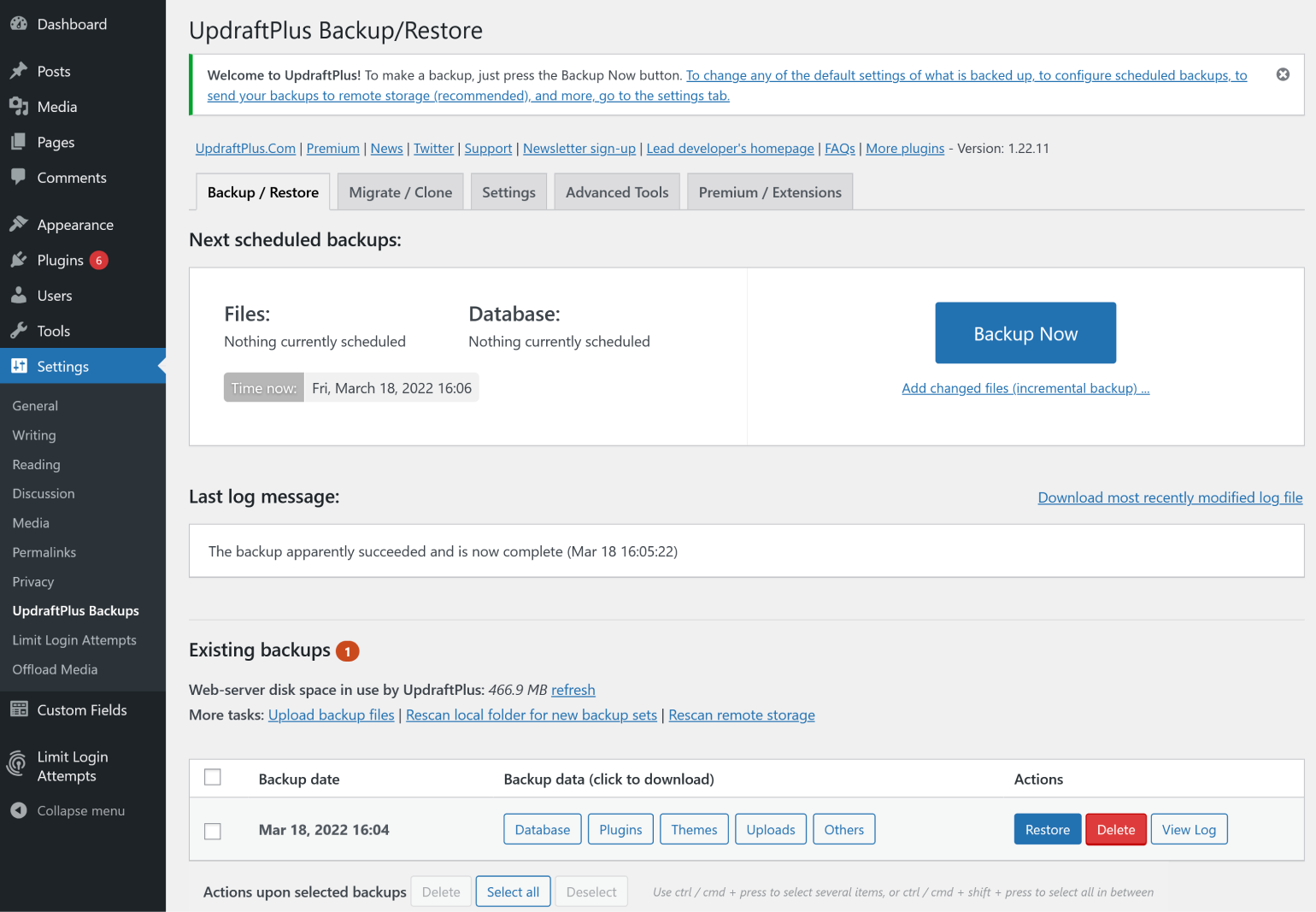Open the UpdraftPlus Settings tab
The image size is (1316, 912).
coord(508,192)
